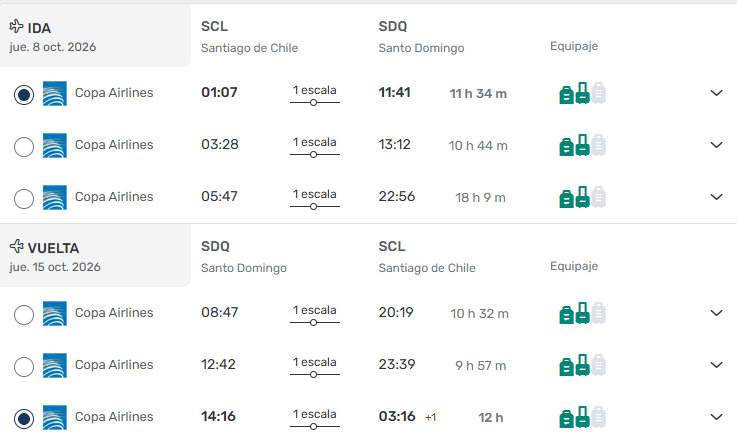
Task: Expand details for the 22:56 arrival flight
Action: pos(716,197)
